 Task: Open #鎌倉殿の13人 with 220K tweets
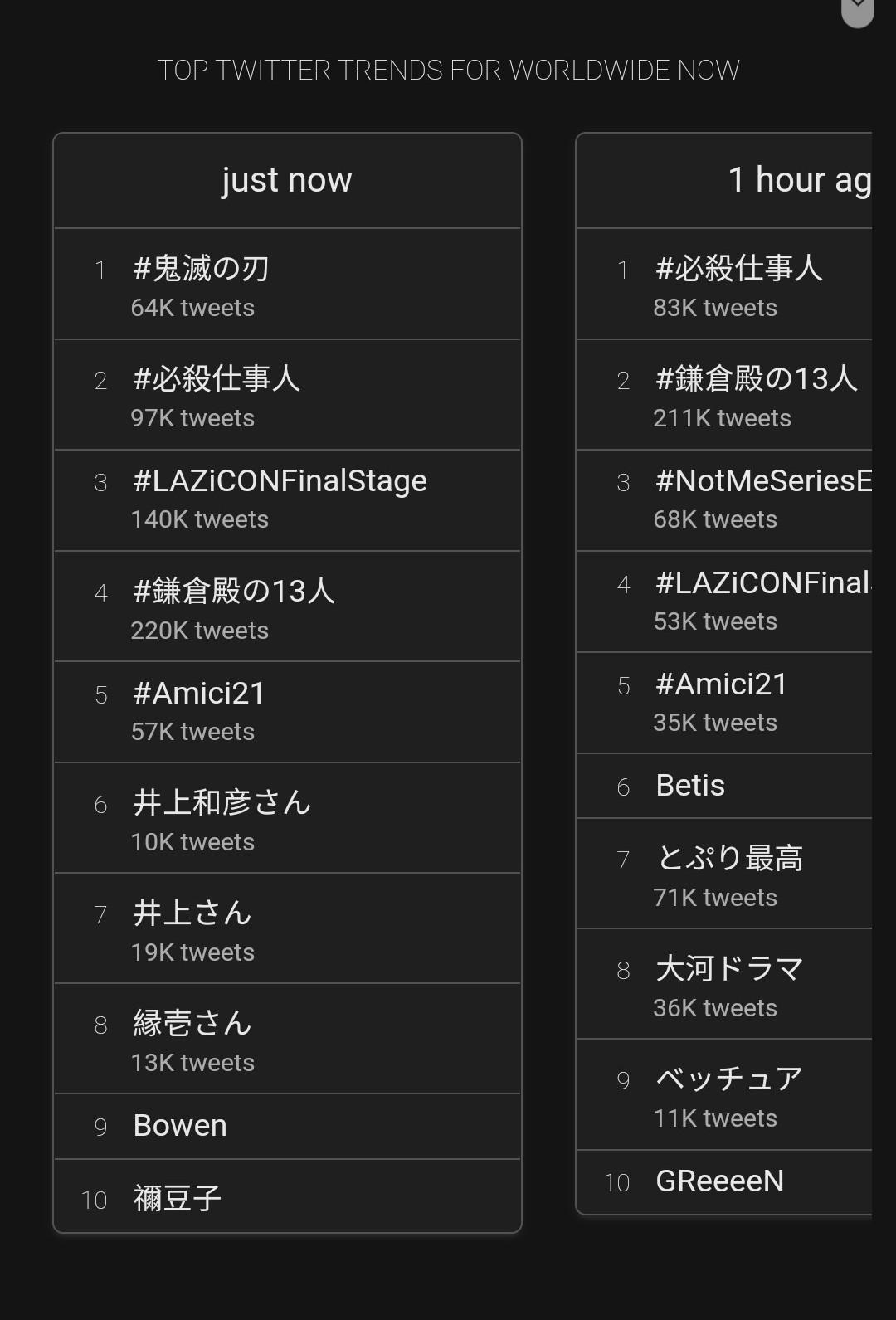(234, 592)
